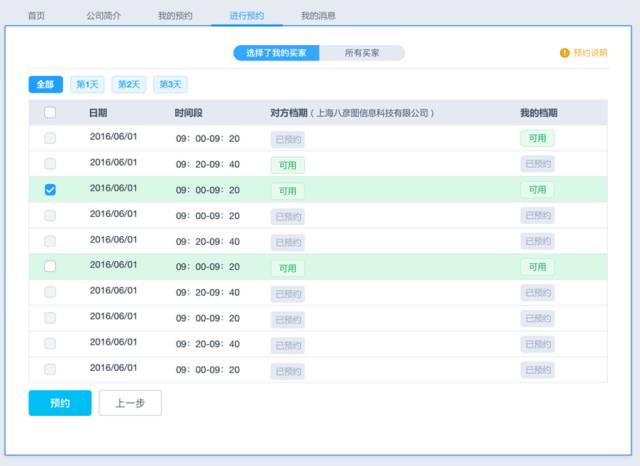Open the 预约说明 link text
This screenshot has height=466, width=640.
pyautogui.click(x=591, y=53)
